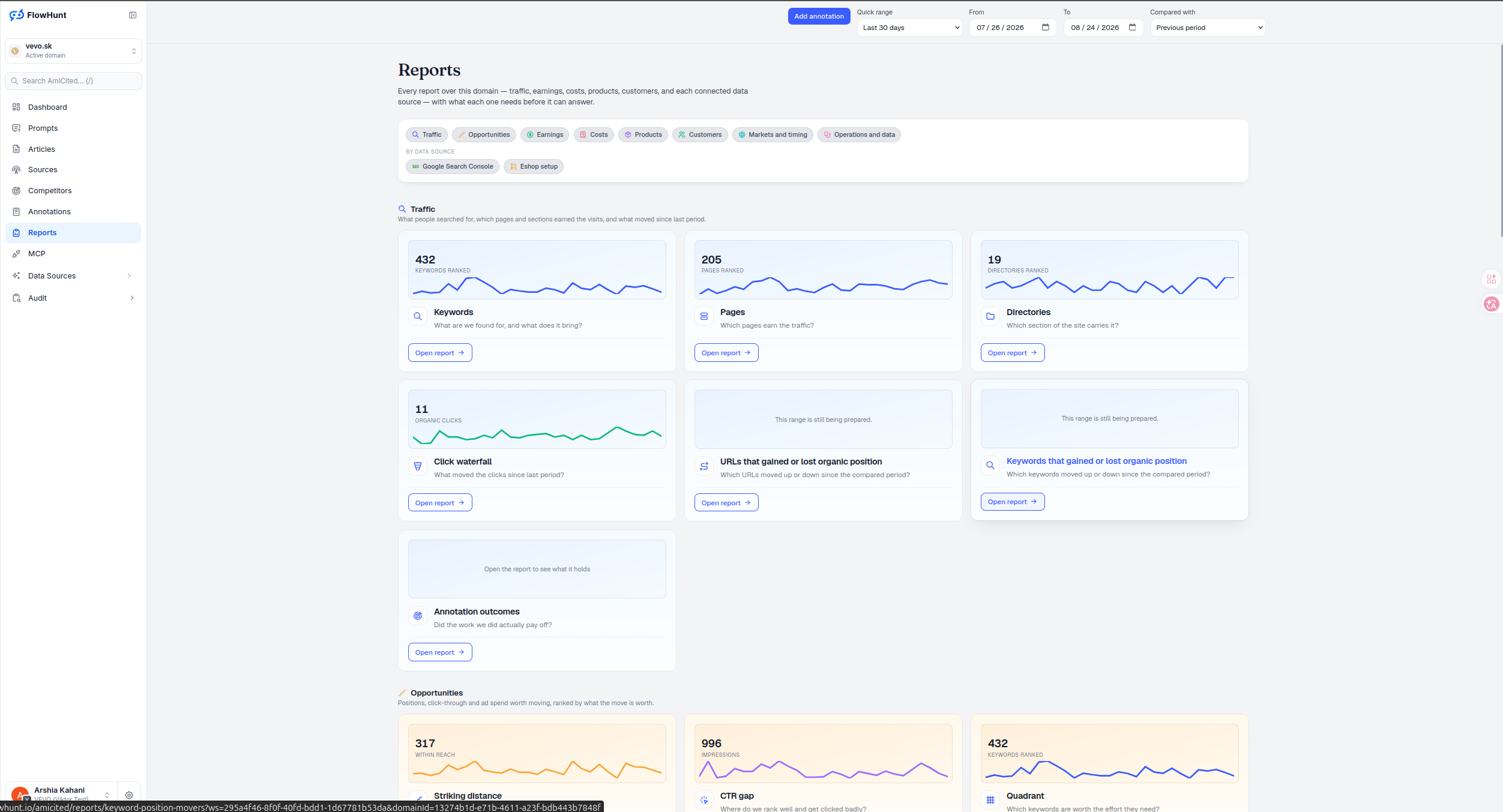Filter by Google Search Console source

(452, 166)
